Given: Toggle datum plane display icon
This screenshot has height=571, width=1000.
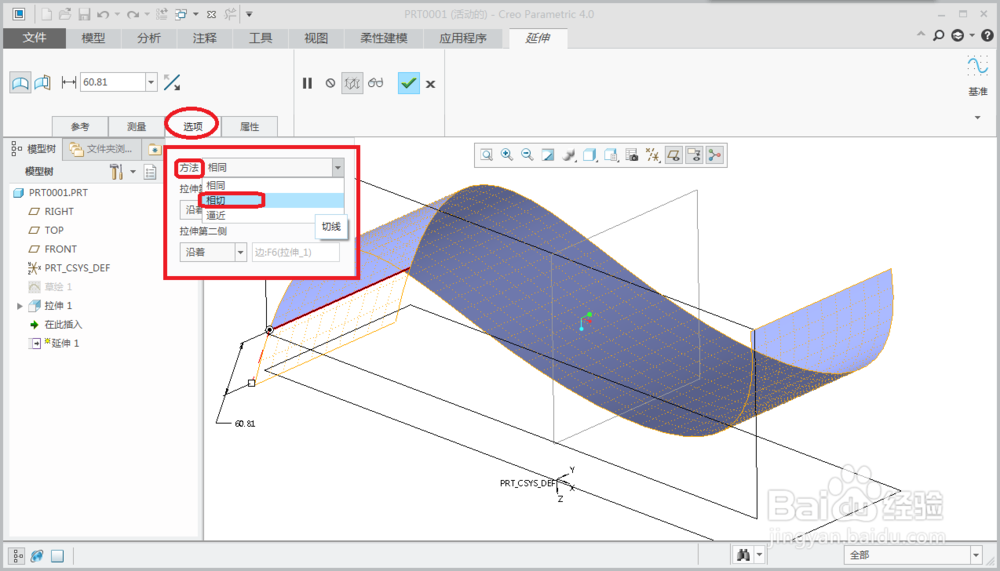Looking at the screenshot, I should click(x=673, y=155).
